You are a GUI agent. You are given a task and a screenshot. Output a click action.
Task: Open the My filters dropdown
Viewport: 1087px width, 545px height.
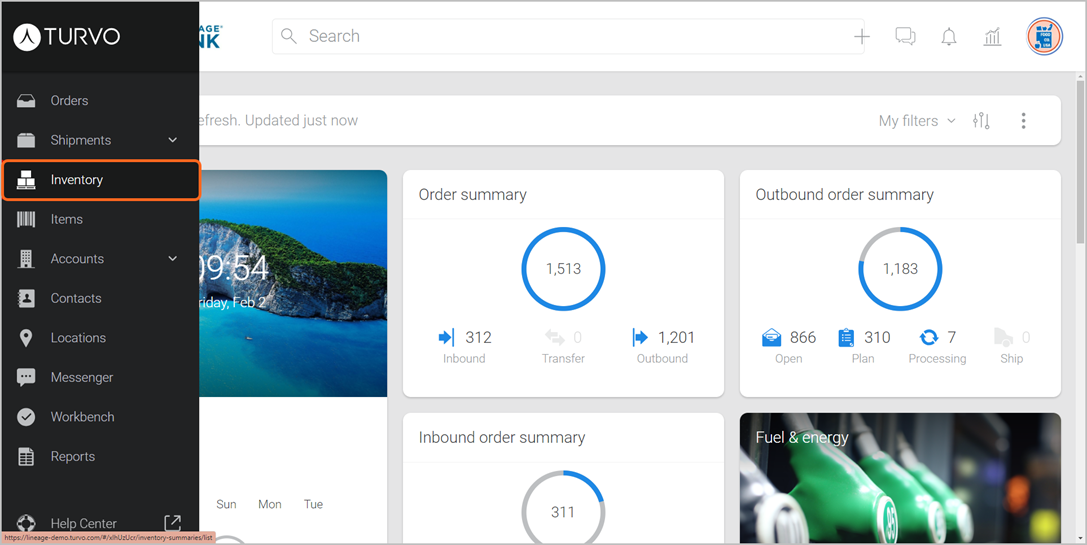(x=916, y=121)
